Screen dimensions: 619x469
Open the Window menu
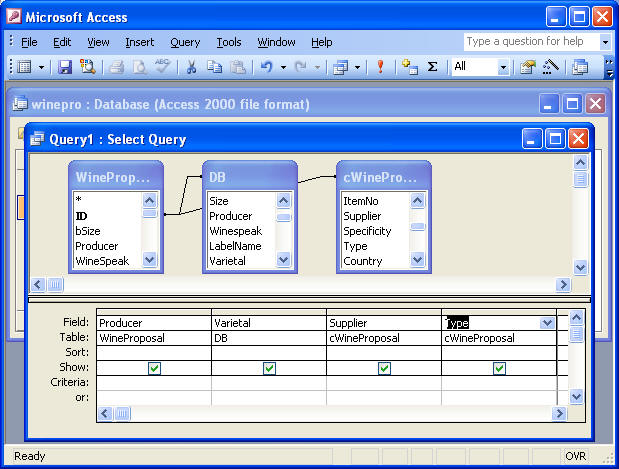[276, 42]
